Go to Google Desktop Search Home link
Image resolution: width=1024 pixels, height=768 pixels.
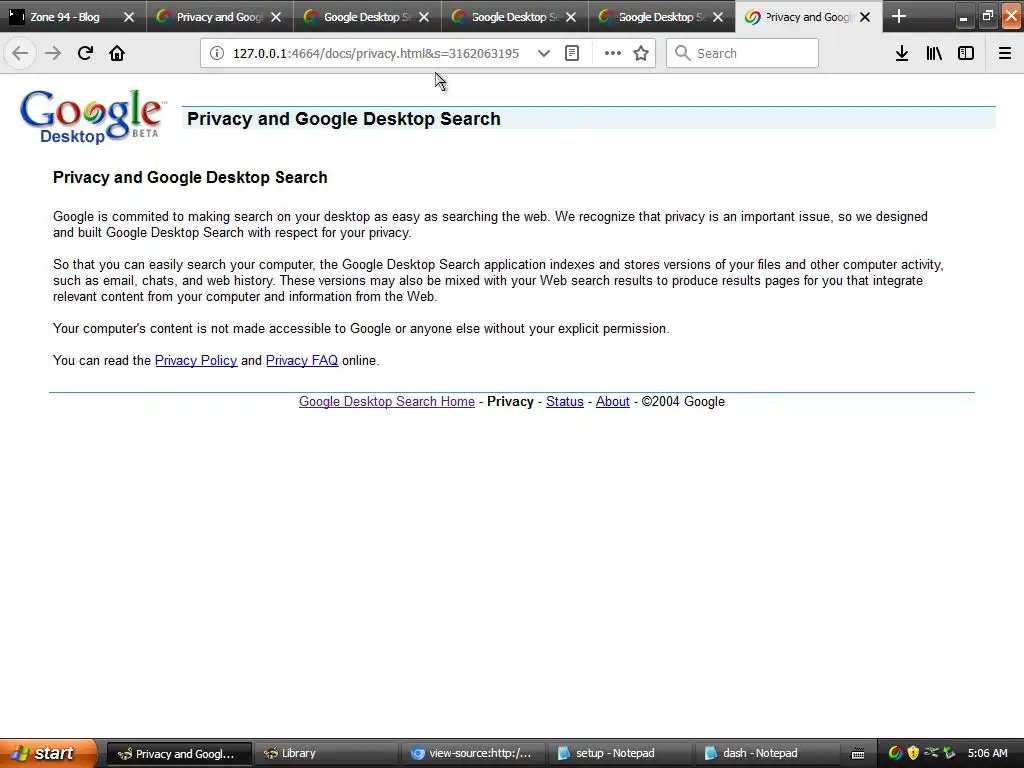(387, 402)
